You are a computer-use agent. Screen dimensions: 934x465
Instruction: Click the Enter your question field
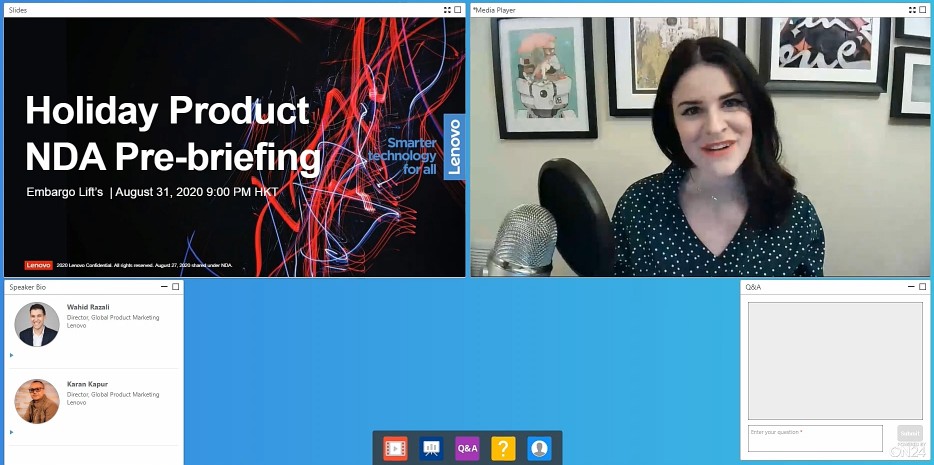point(815,438)
